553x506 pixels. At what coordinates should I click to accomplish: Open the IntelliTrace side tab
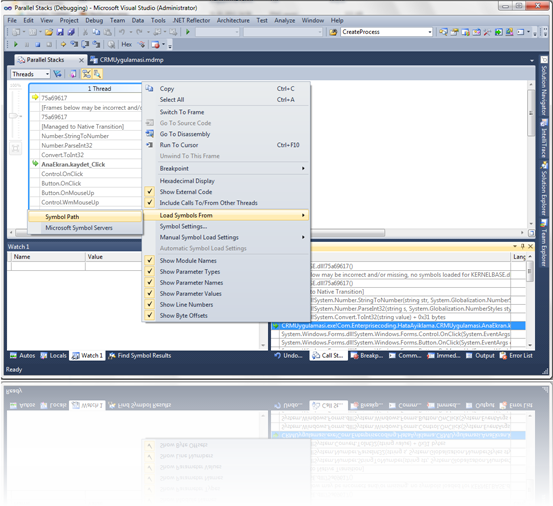tap(544, 139)
